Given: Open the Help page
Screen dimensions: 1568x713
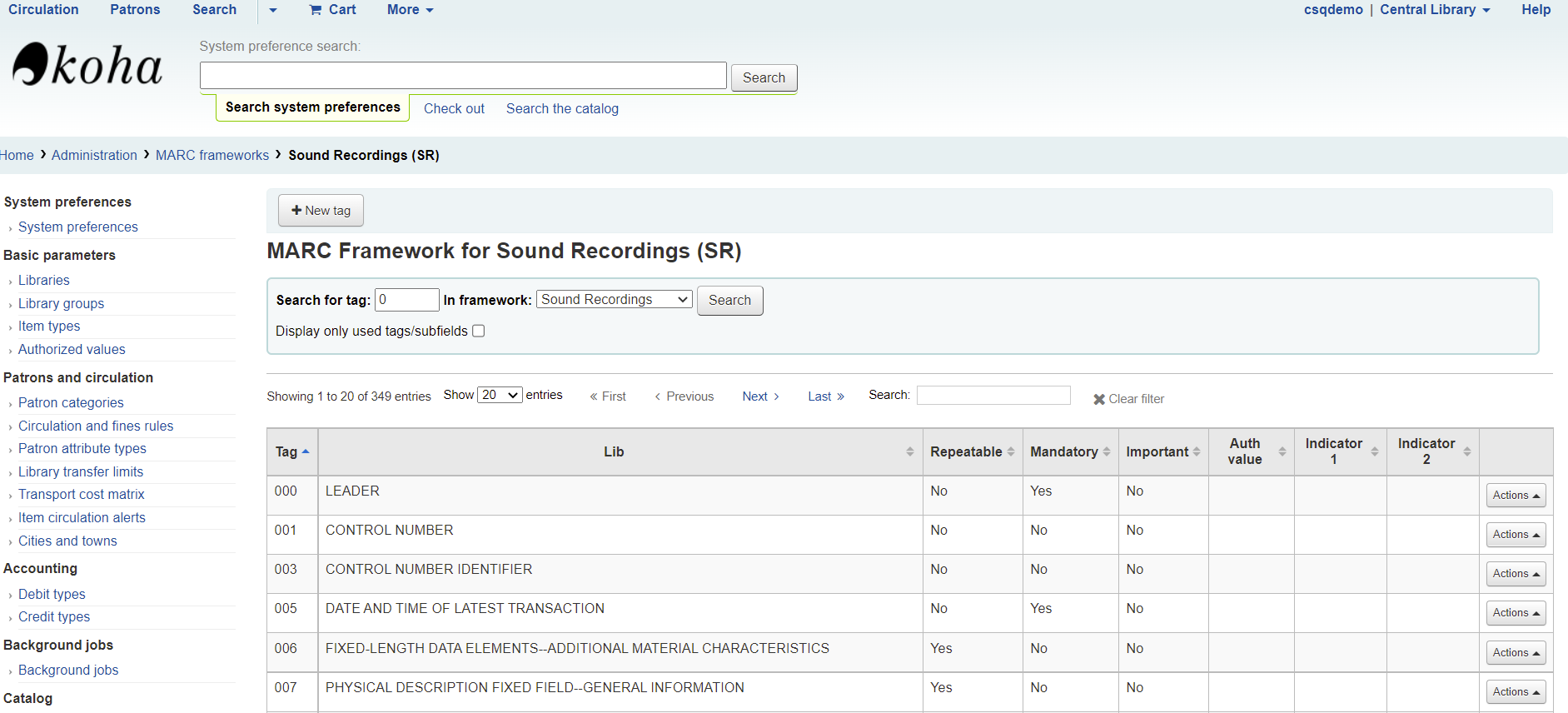Looking at the screenshot, I should click(x=1536, y=10).
